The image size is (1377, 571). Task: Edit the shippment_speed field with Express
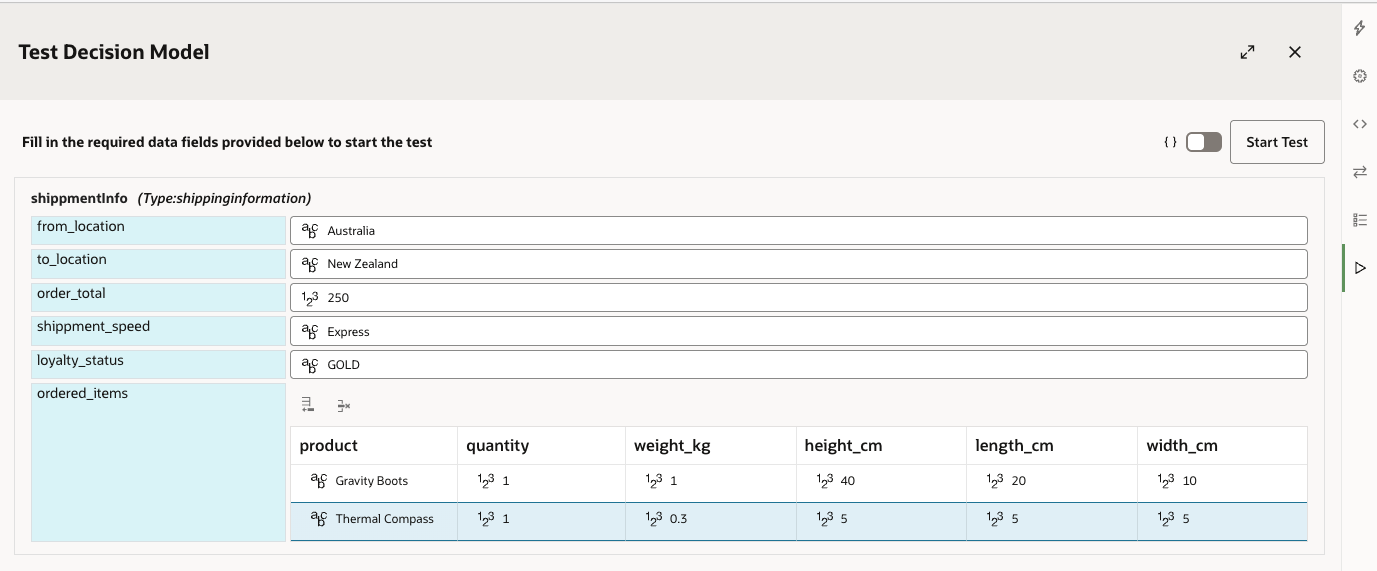coord(799,331)
